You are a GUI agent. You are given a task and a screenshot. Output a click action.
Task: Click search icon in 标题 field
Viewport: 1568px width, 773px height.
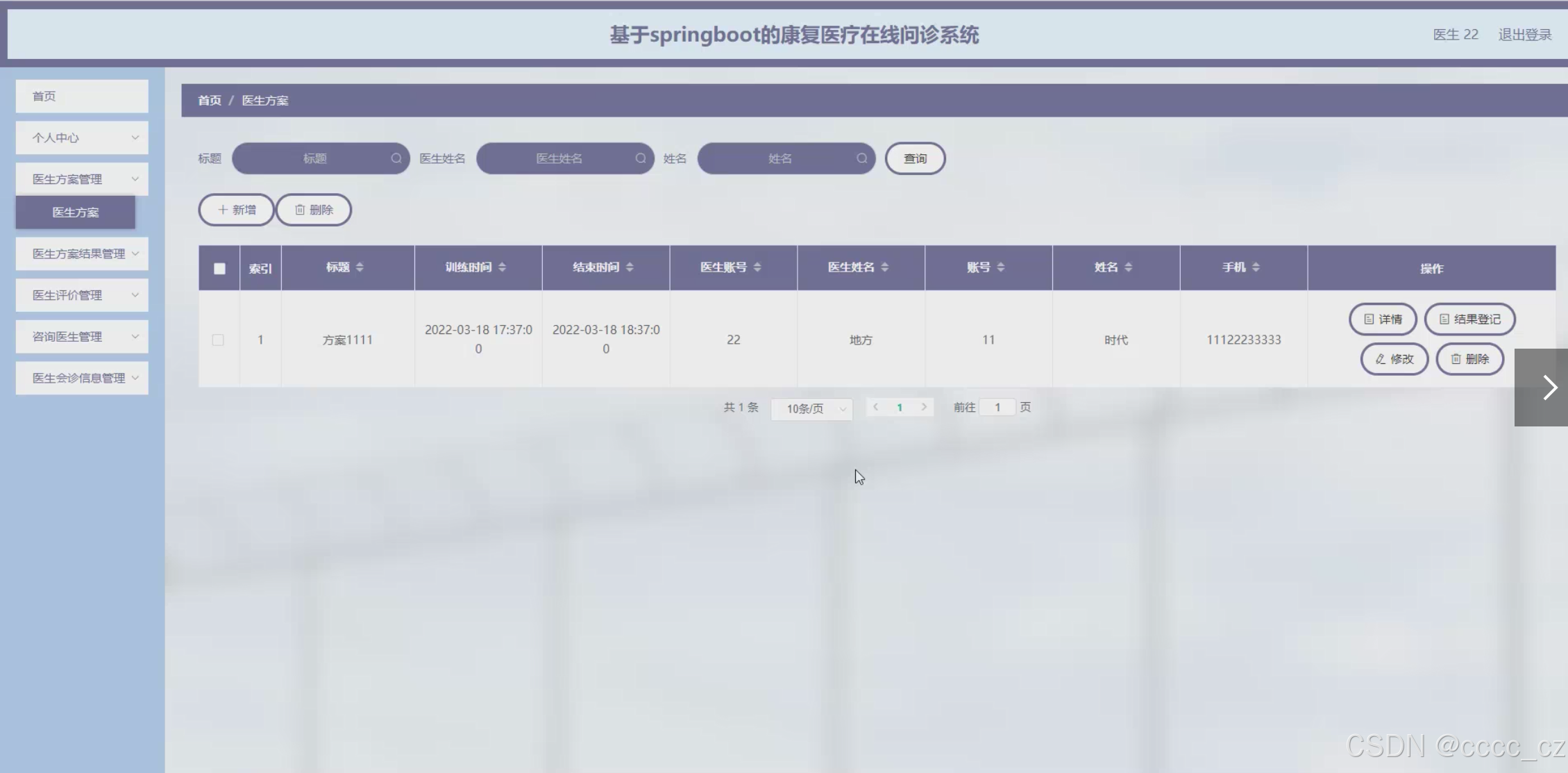tap(396, 158)
